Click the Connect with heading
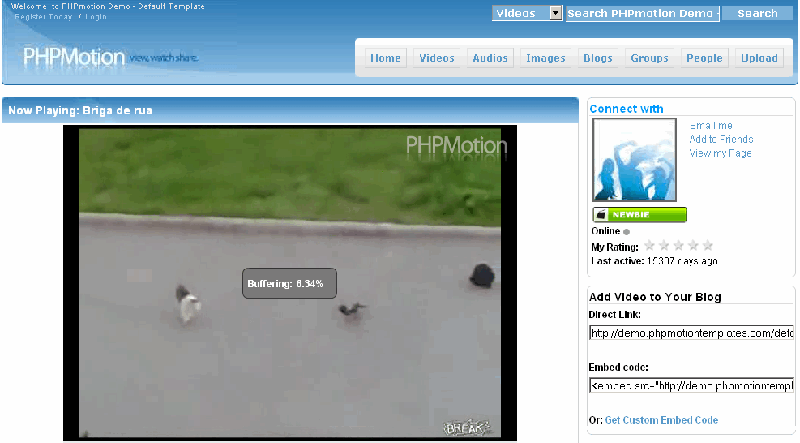This screenshot has width=800, height=443. pos(626,109)
